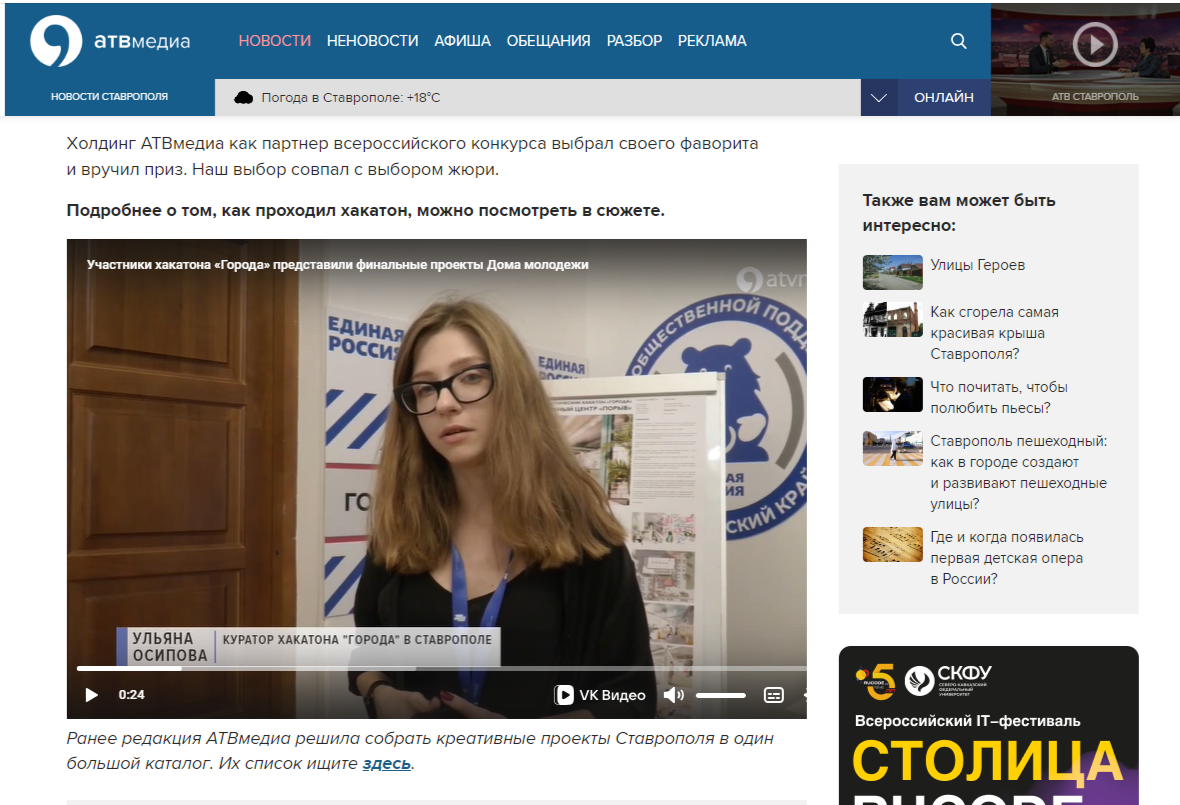Open the НОВОСТИ menu item

(275, 41)
